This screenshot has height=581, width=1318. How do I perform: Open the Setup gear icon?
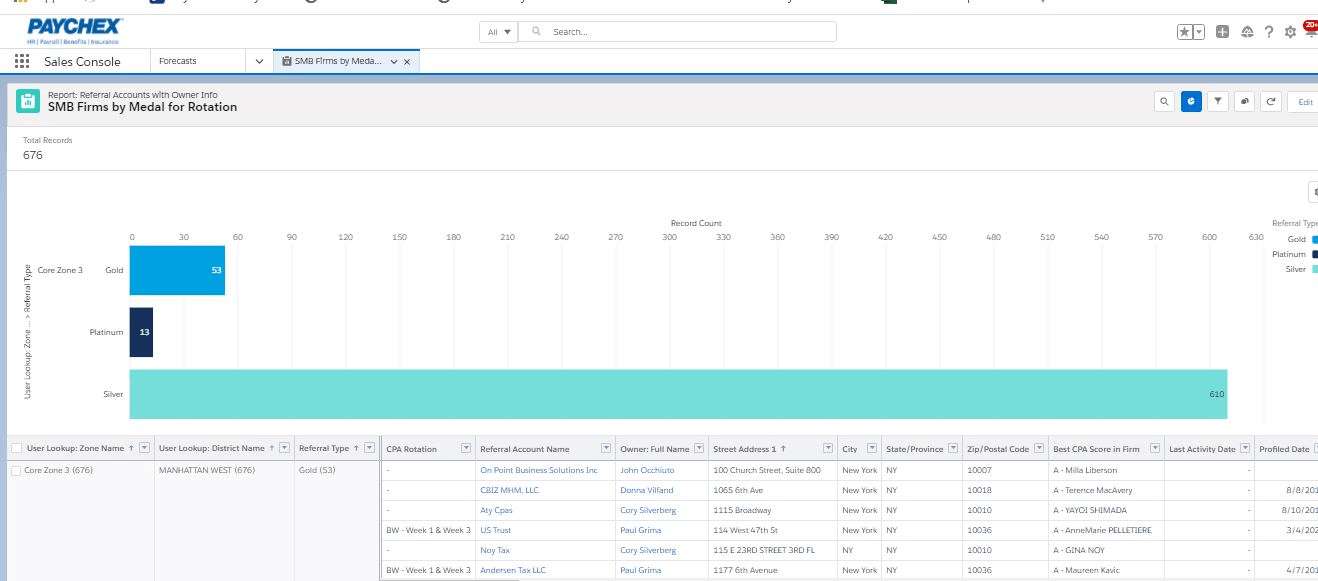click(x=1290, y=32)
